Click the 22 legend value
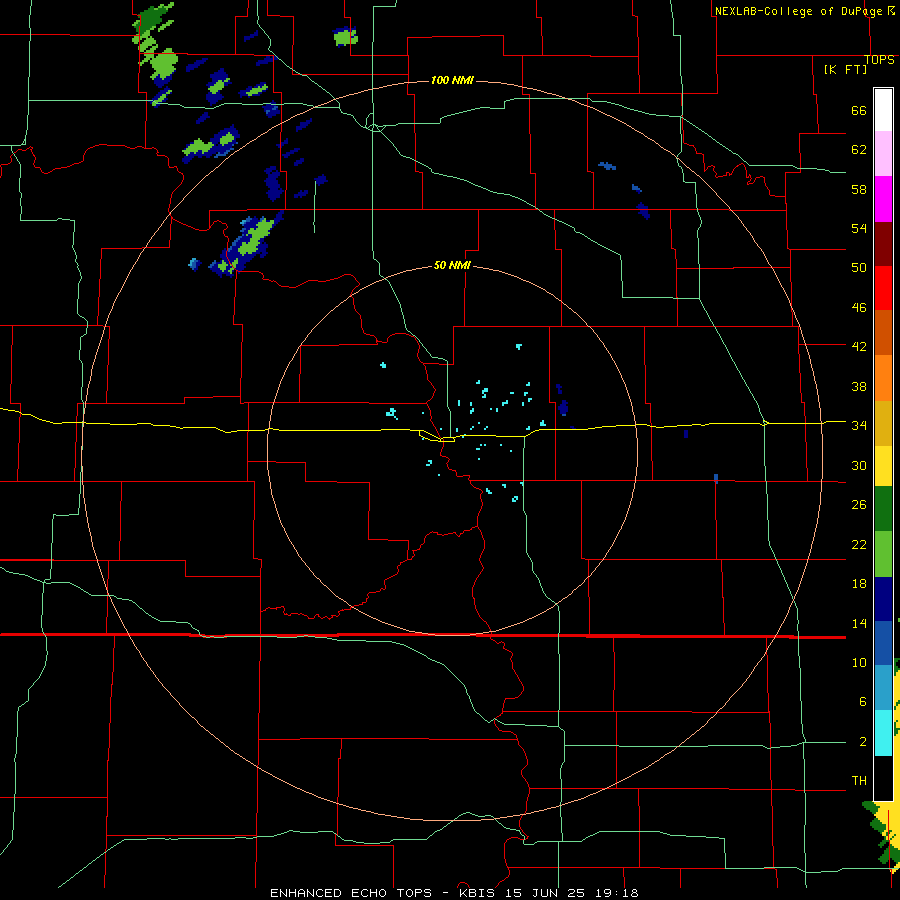The height and width of the screenshot is (900, 900). (859, 545)
